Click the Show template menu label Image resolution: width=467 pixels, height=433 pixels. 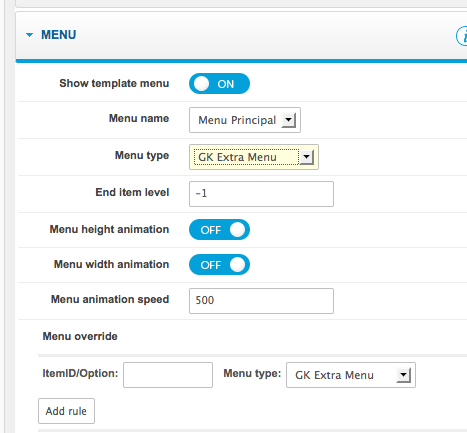pos(114,83)
